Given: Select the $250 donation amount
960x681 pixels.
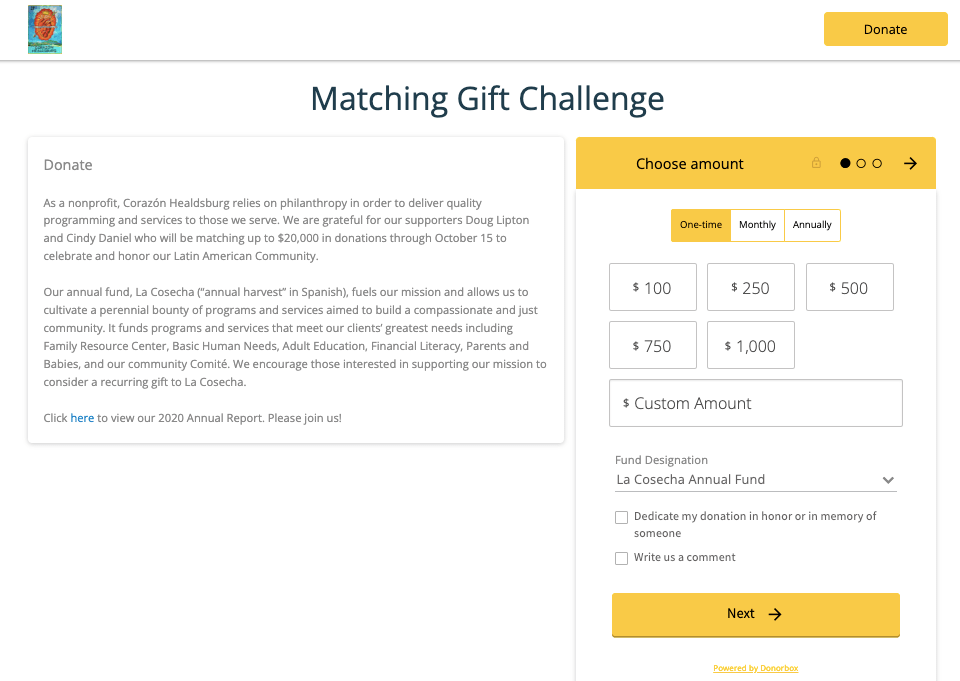Looking at the screenshot, I should point(750,287).
